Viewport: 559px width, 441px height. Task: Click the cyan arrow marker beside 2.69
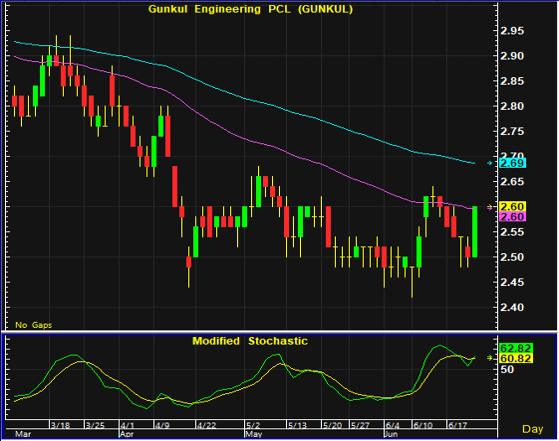coord(490,163)
